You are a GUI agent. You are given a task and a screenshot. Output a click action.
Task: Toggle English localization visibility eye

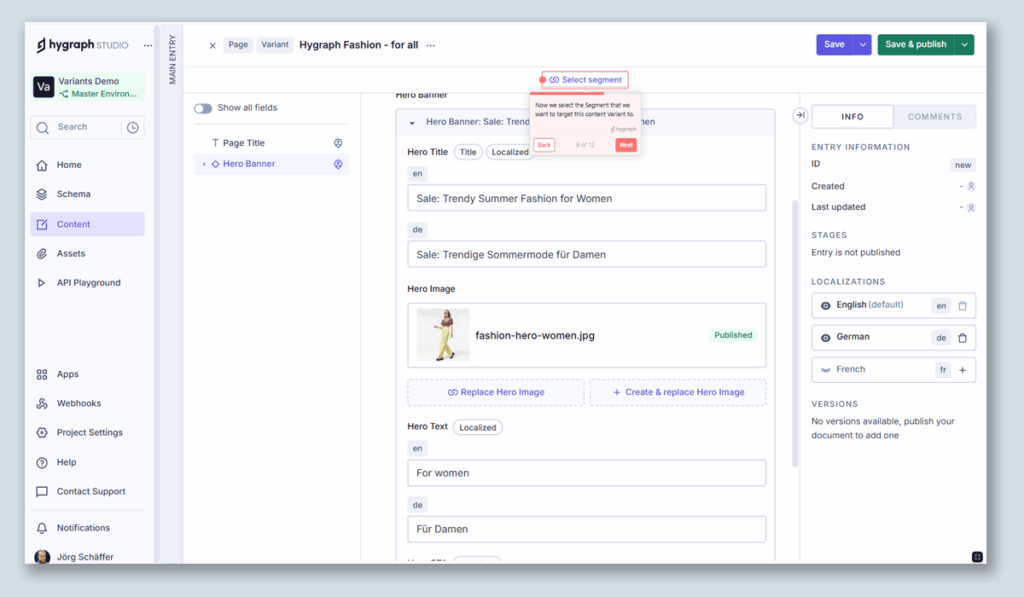pos(826,306)
